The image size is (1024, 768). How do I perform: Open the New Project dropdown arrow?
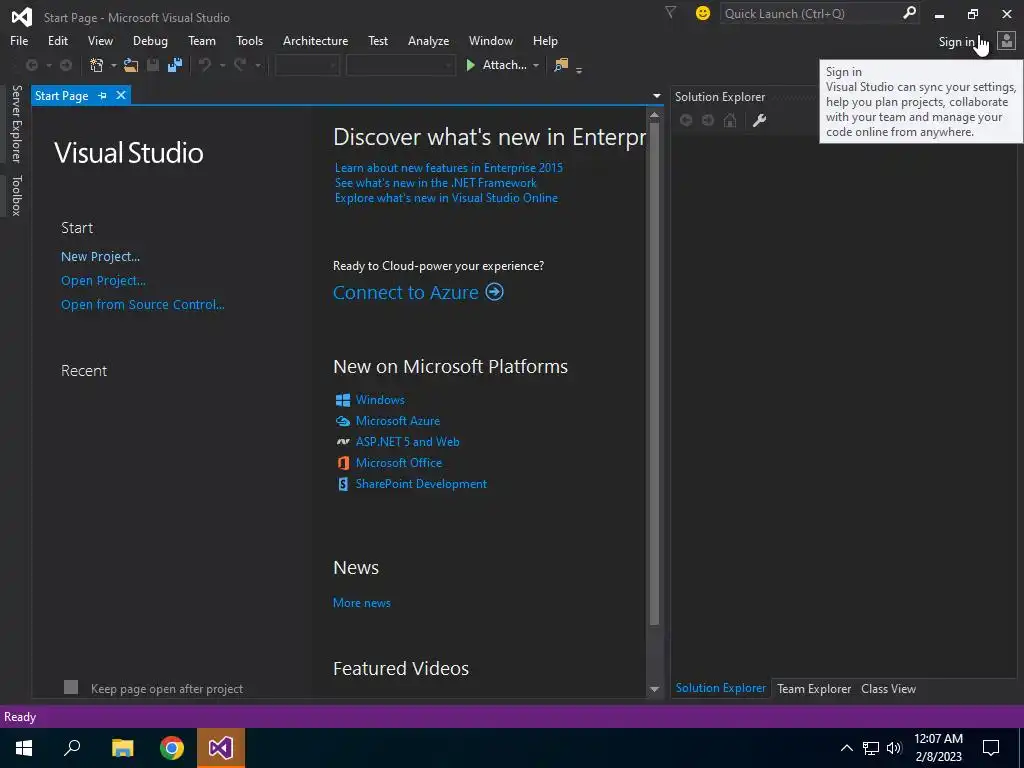pos(113,65)
